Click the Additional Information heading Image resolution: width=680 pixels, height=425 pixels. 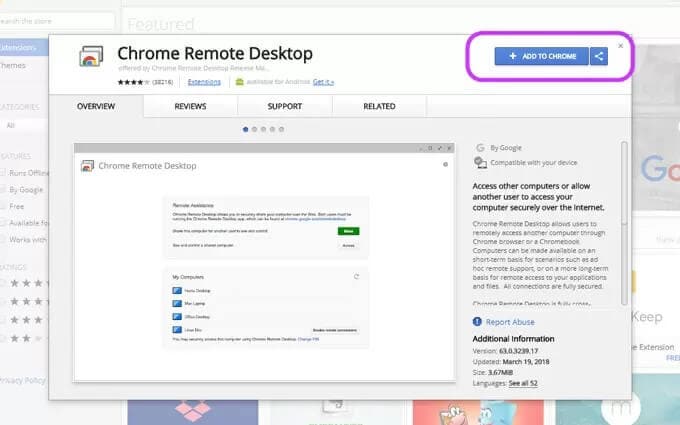click(x=513, y=339)
